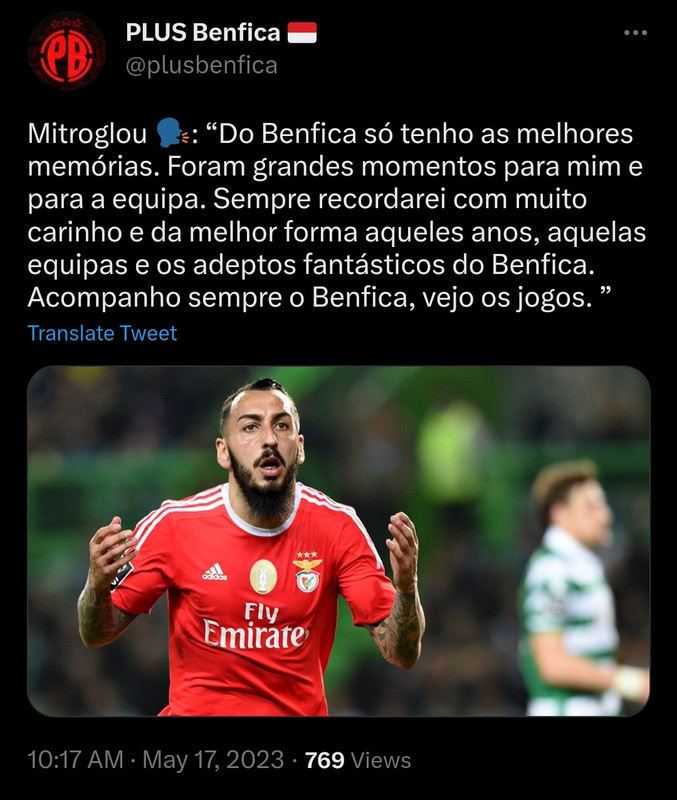Click Translate Tweet
Viewport: 677px width, 800px height.
[x=102, y=333]
